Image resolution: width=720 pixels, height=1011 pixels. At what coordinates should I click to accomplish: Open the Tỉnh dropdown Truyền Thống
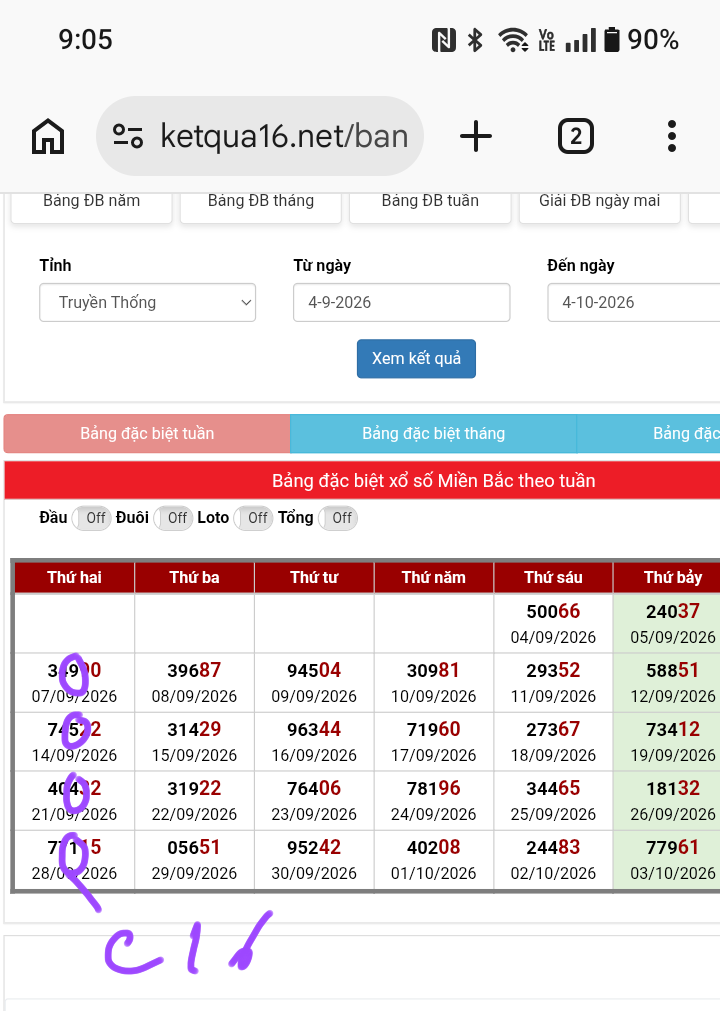coord(148,302)
